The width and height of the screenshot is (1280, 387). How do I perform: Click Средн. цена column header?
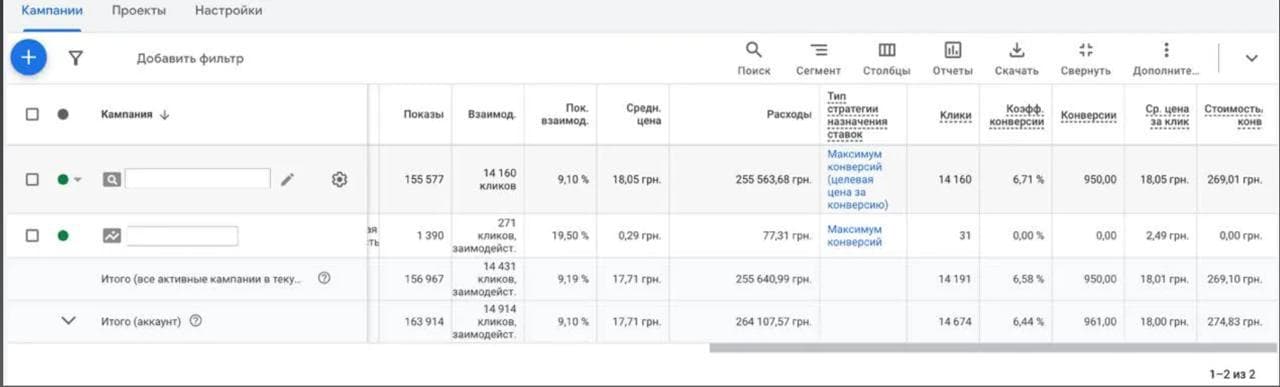click(644, 114)
